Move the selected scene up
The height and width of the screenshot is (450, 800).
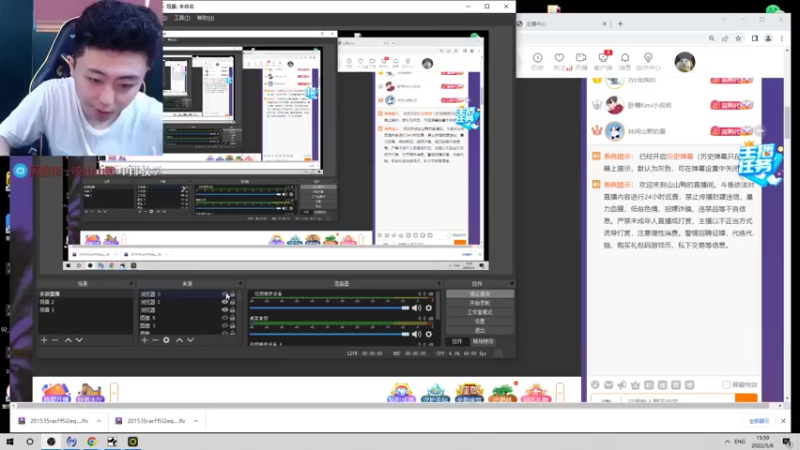click(68, 340)
